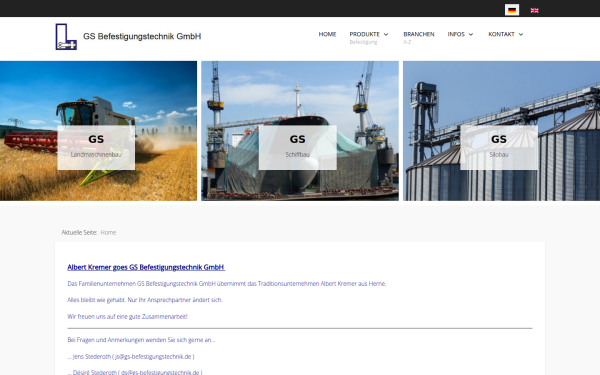Click the GS Schiffbau overlay box
The height and width of the screenshot is (375, 600).
pos(298,147)
